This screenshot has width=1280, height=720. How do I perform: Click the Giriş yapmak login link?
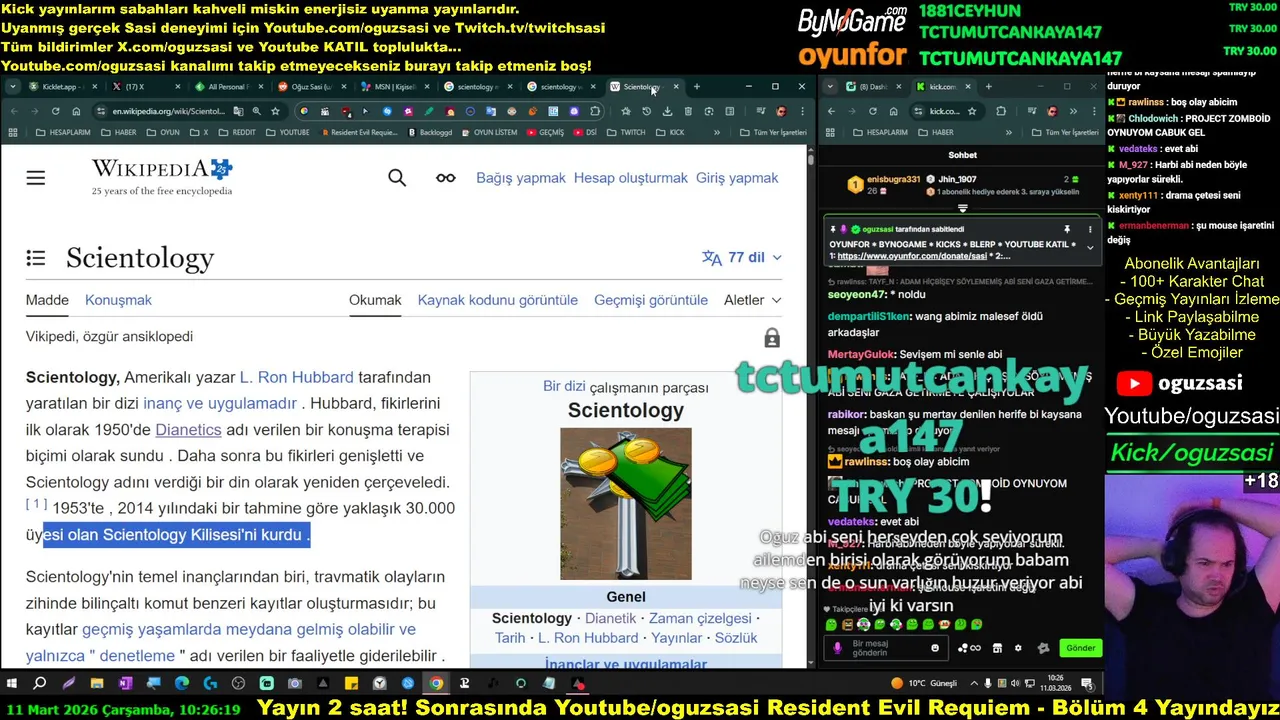point(737,178)
